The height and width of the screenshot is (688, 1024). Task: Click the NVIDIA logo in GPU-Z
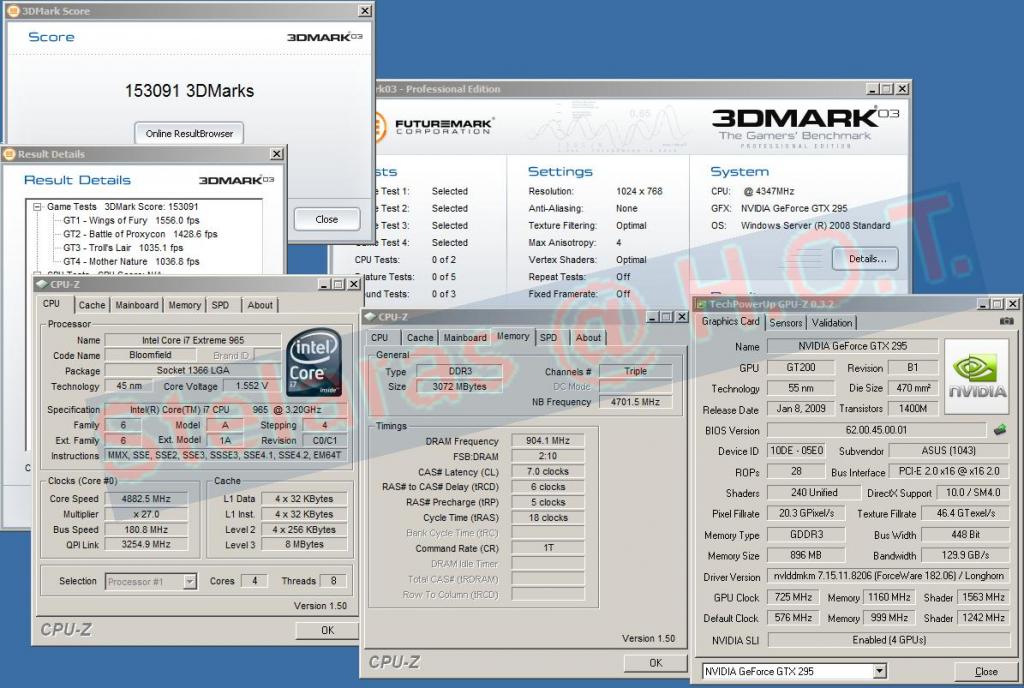tap(977, 377)
